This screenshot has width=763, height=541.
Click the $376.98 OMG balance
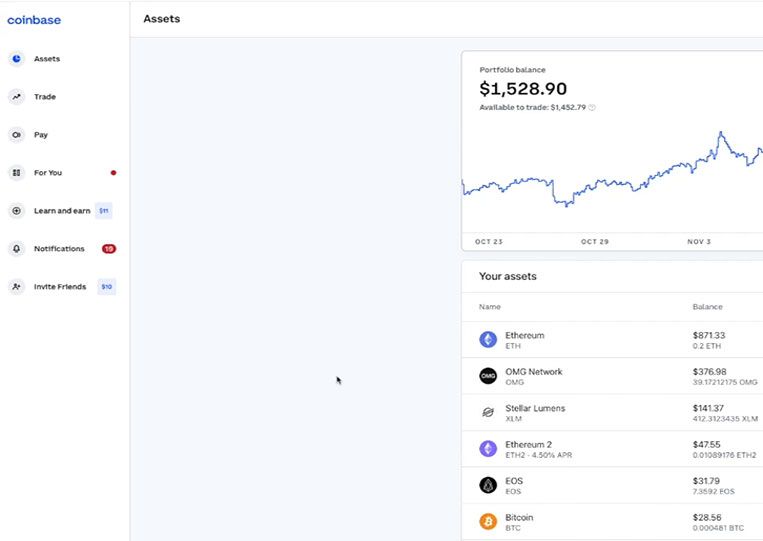point(709,372)
